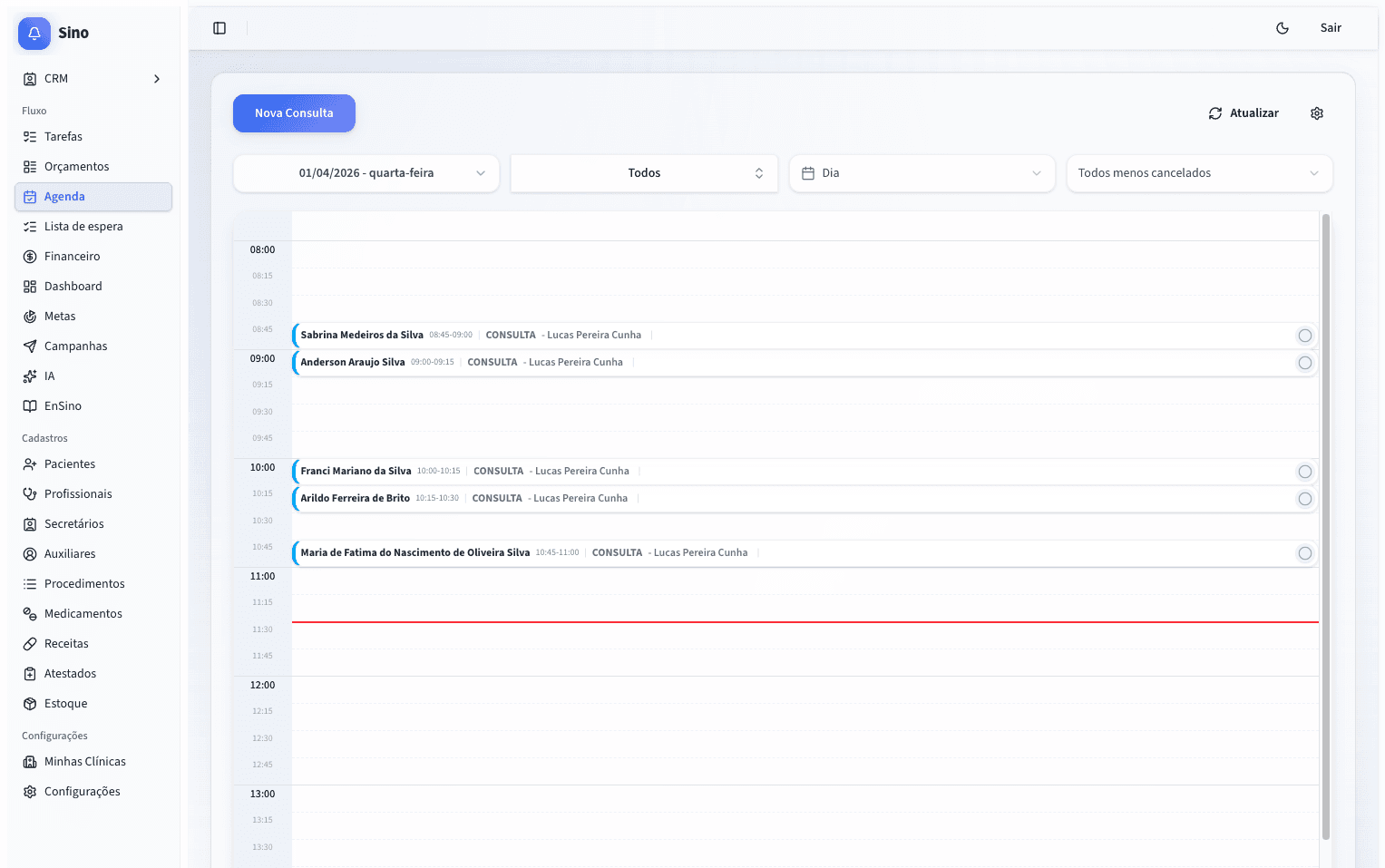Click the Lista de espera icon
Image resolution: width=1385 pixels, height=868 pixels.
[x=30, y=227]
